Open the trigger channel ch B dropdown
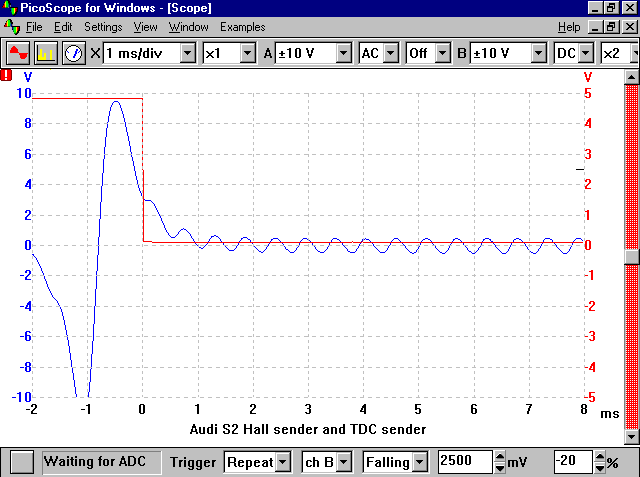This screenshot has width=640, height=477. (343, 462)
